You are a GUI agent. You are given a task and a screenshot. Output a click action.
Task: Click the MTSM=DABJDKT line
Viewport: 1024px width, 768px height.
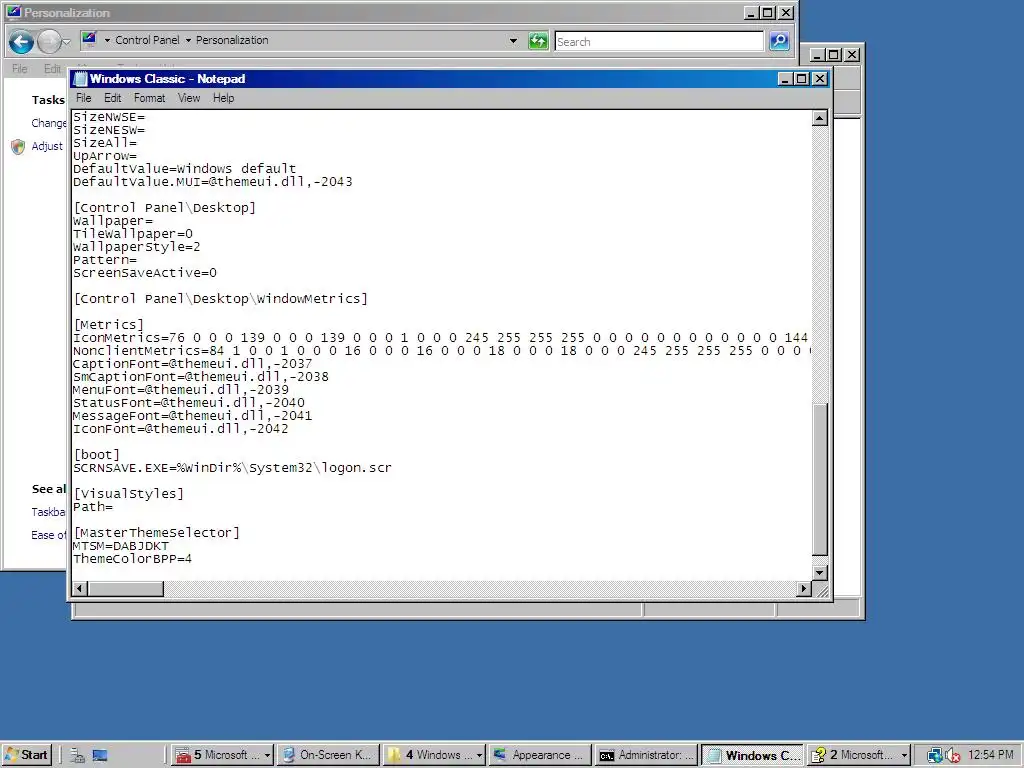point(120,546)
